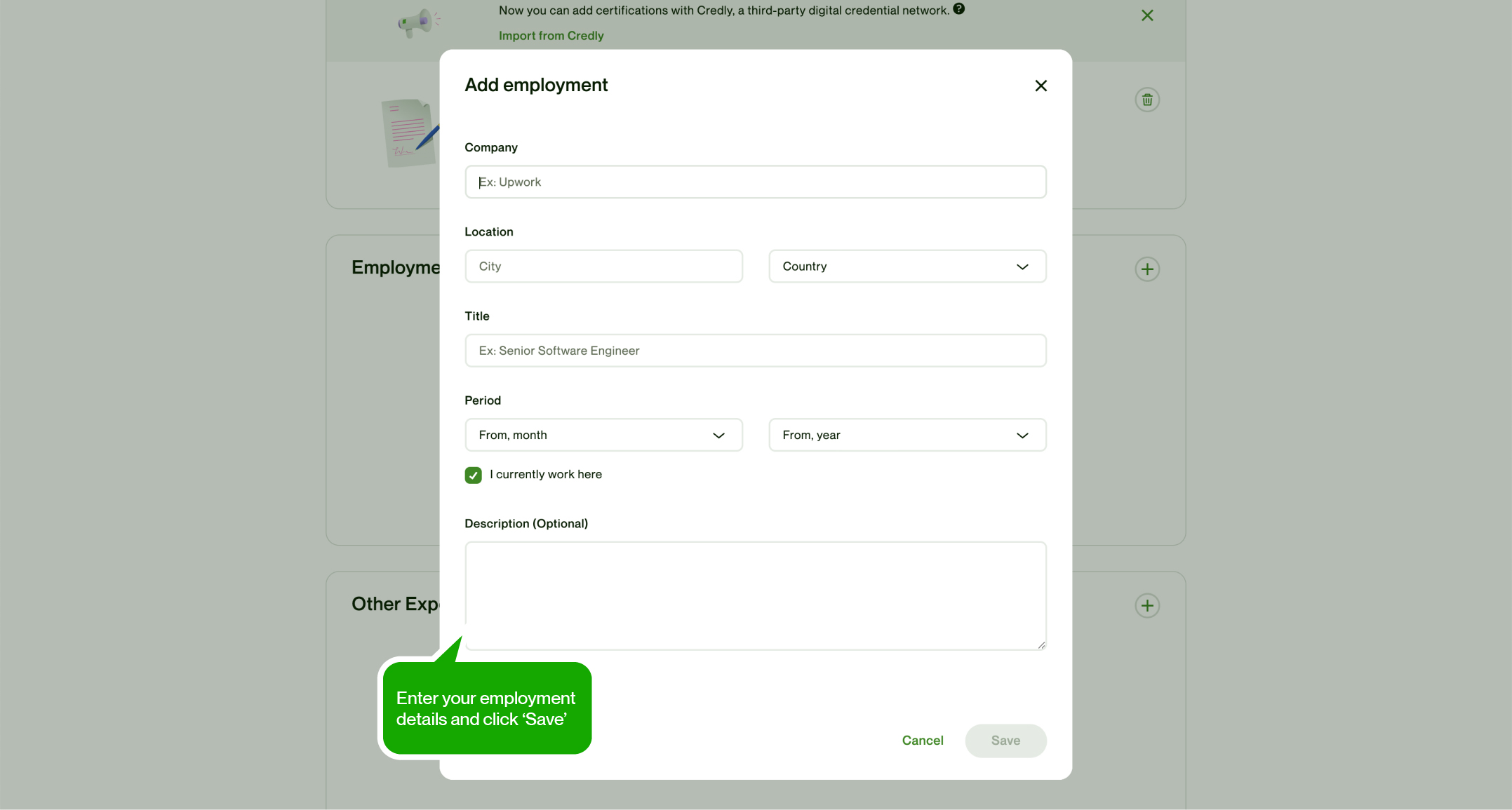Open the Country dropdown
Screen dimensions: 1512x810
(x=906, y=266)
